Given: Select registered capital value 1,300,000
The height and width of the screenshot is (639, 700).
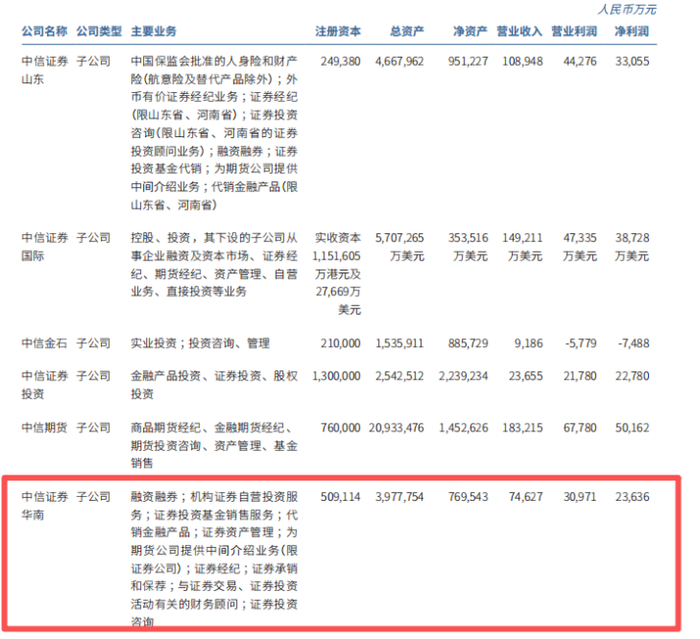Looking at the screenshot, I should tap(336, 376).
